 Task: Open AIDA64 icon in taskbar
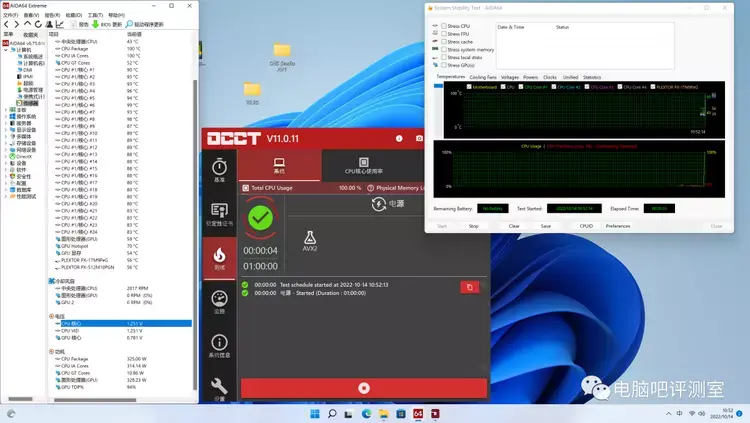pyautogui.click(x=418, y=414)
